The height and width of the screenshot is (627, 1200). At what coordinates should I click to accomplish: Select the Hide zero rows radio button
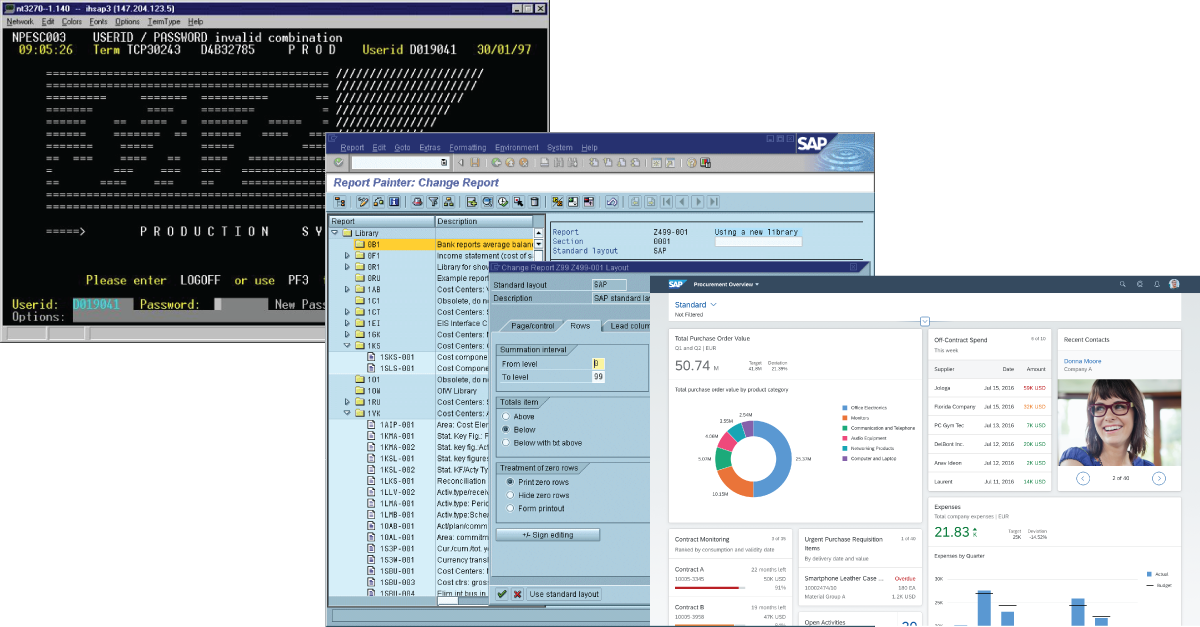510,495
